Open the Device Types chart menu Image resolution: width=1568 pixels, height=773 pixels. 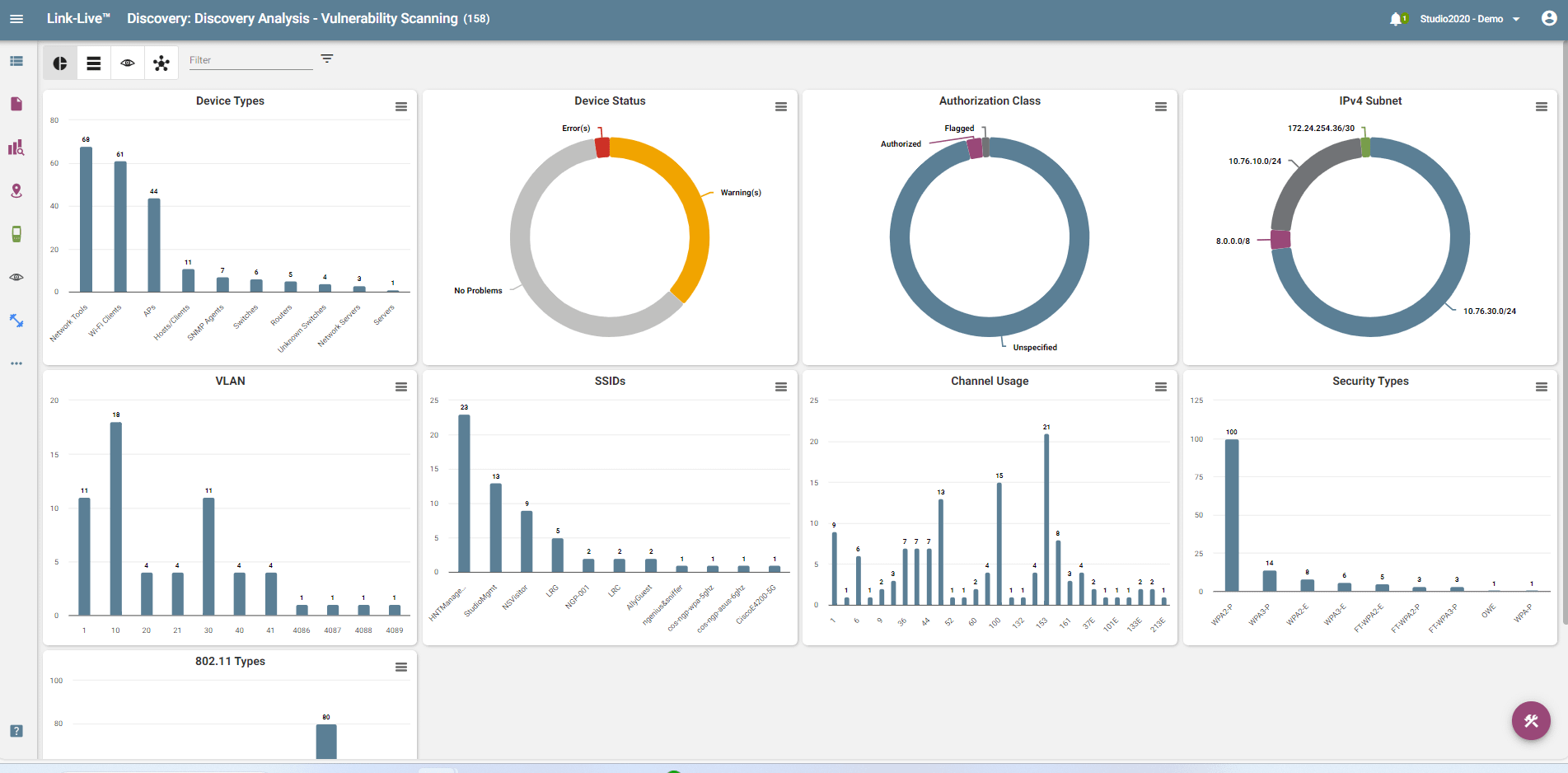(x=401, y=107)
